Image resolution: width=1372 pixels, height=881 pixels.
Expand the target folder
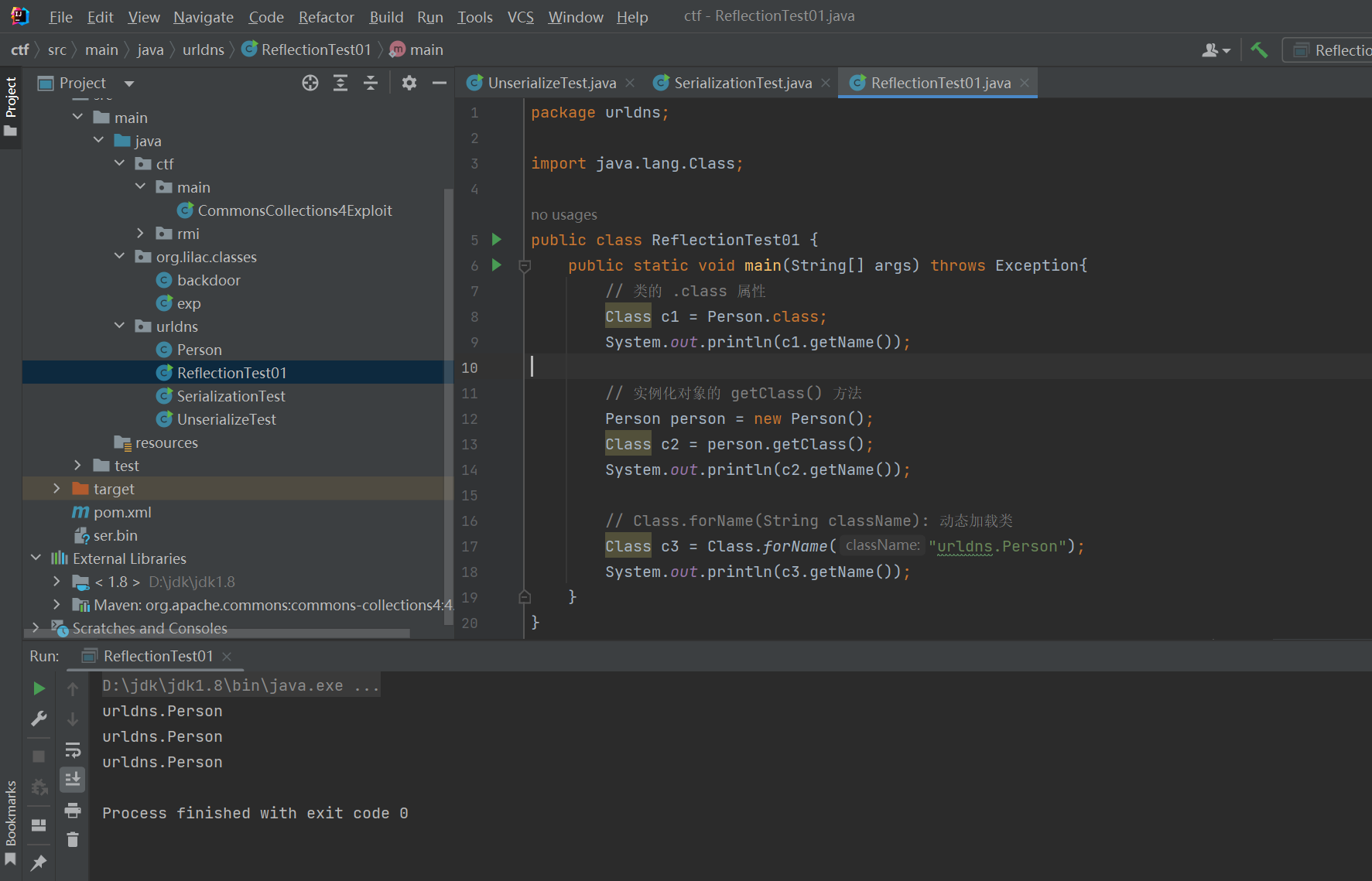(56, 488)
